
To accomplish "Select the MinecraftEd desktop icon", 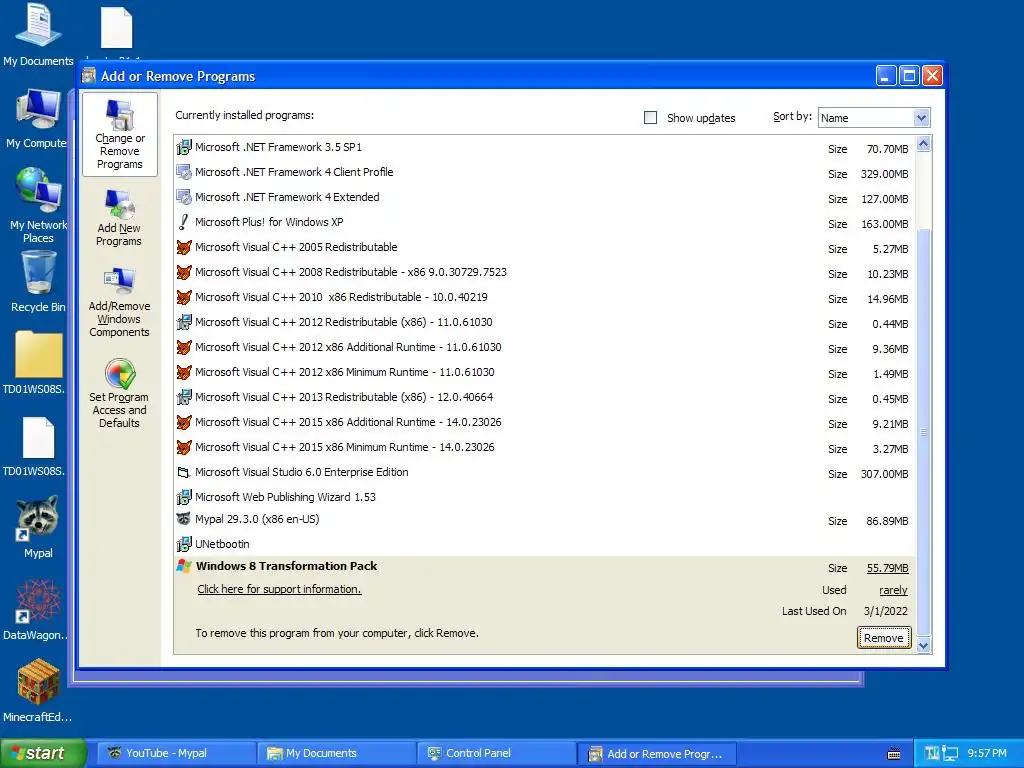I will point(37,691).
